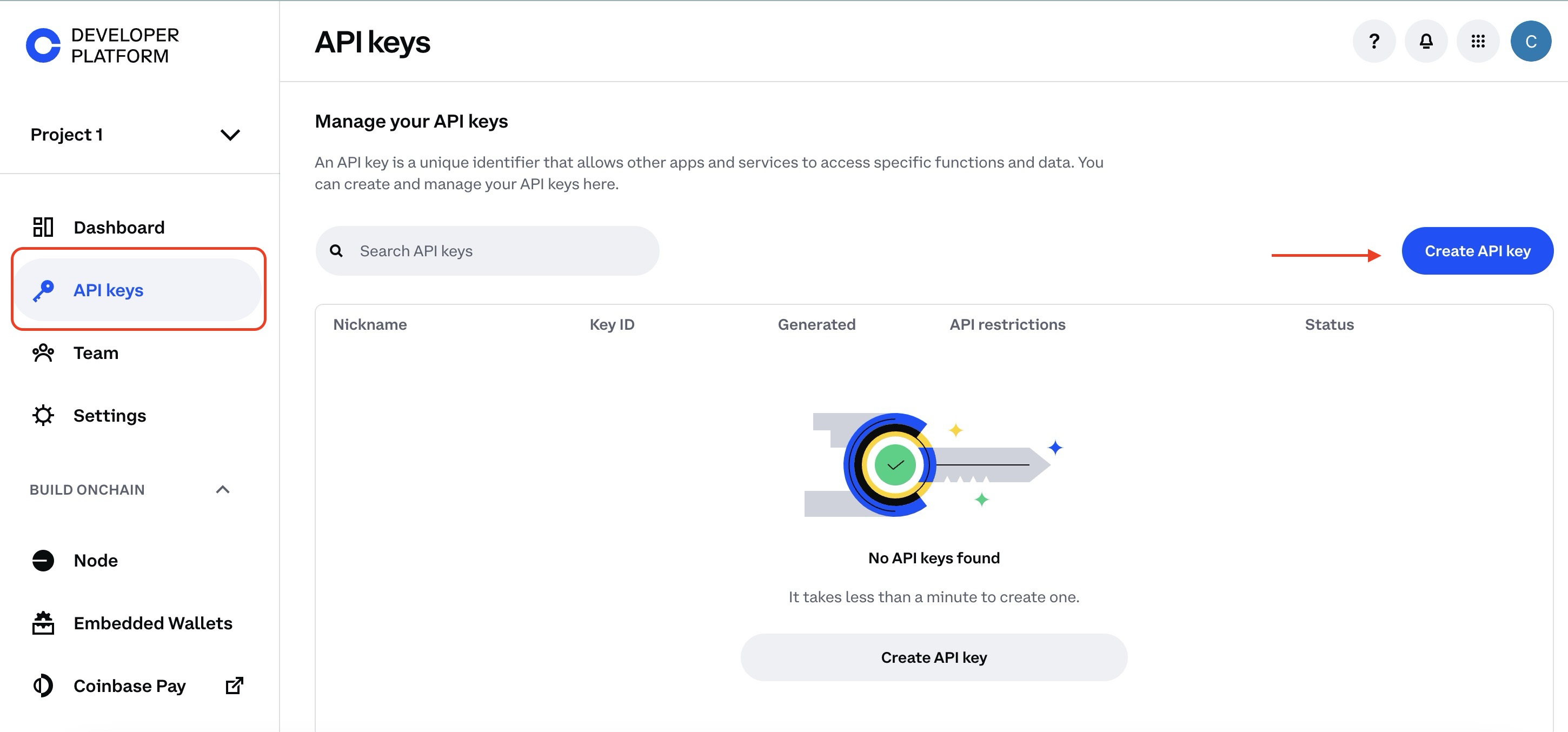Image resolution: width=1568 pixels, height=732 pixels.
Task: Click the API keys key icon
Action: coord(43,290)
